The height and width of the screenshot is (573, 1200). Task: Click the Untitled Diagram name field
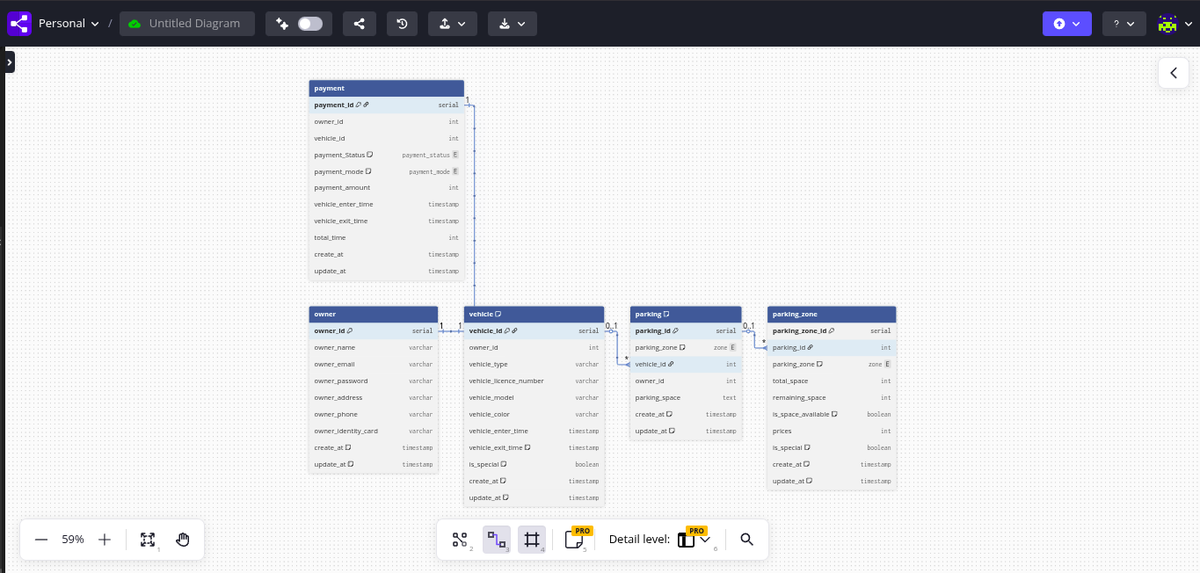(187, 23)
